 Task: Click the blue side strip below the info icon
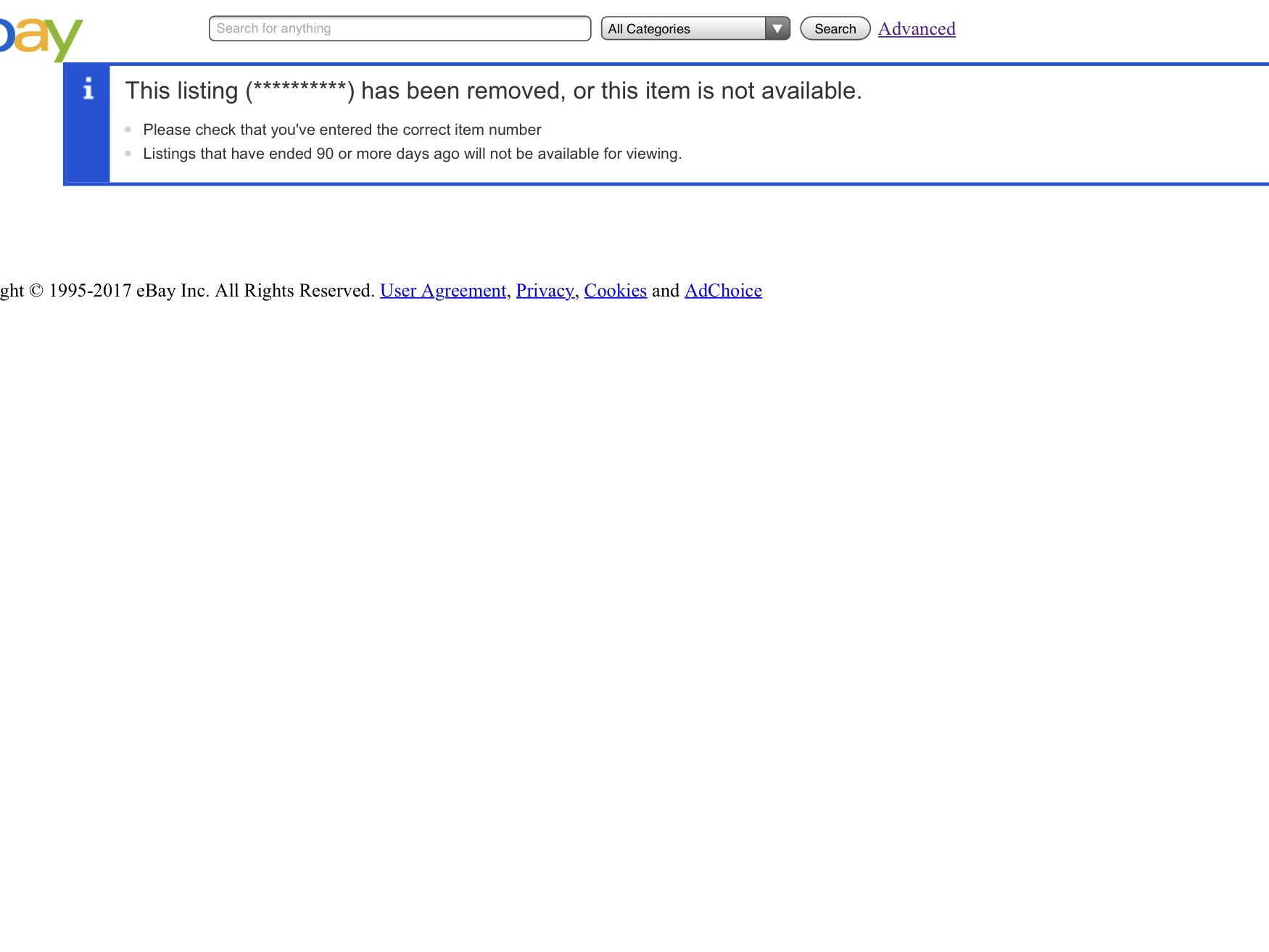pyautogui.click(x=88, y=141)
